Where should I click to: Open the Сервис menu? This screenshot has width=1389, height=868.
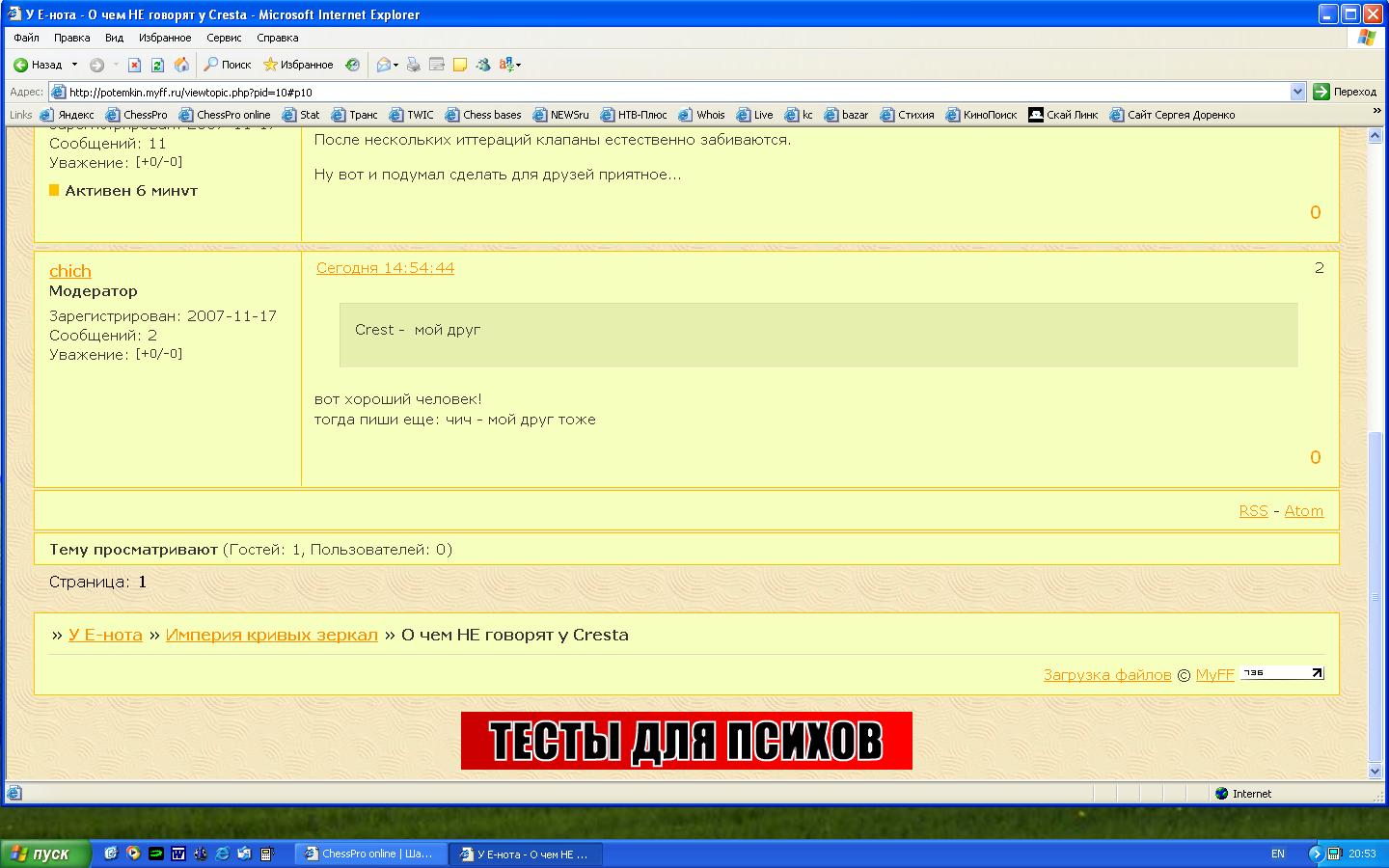pos(224,38)
